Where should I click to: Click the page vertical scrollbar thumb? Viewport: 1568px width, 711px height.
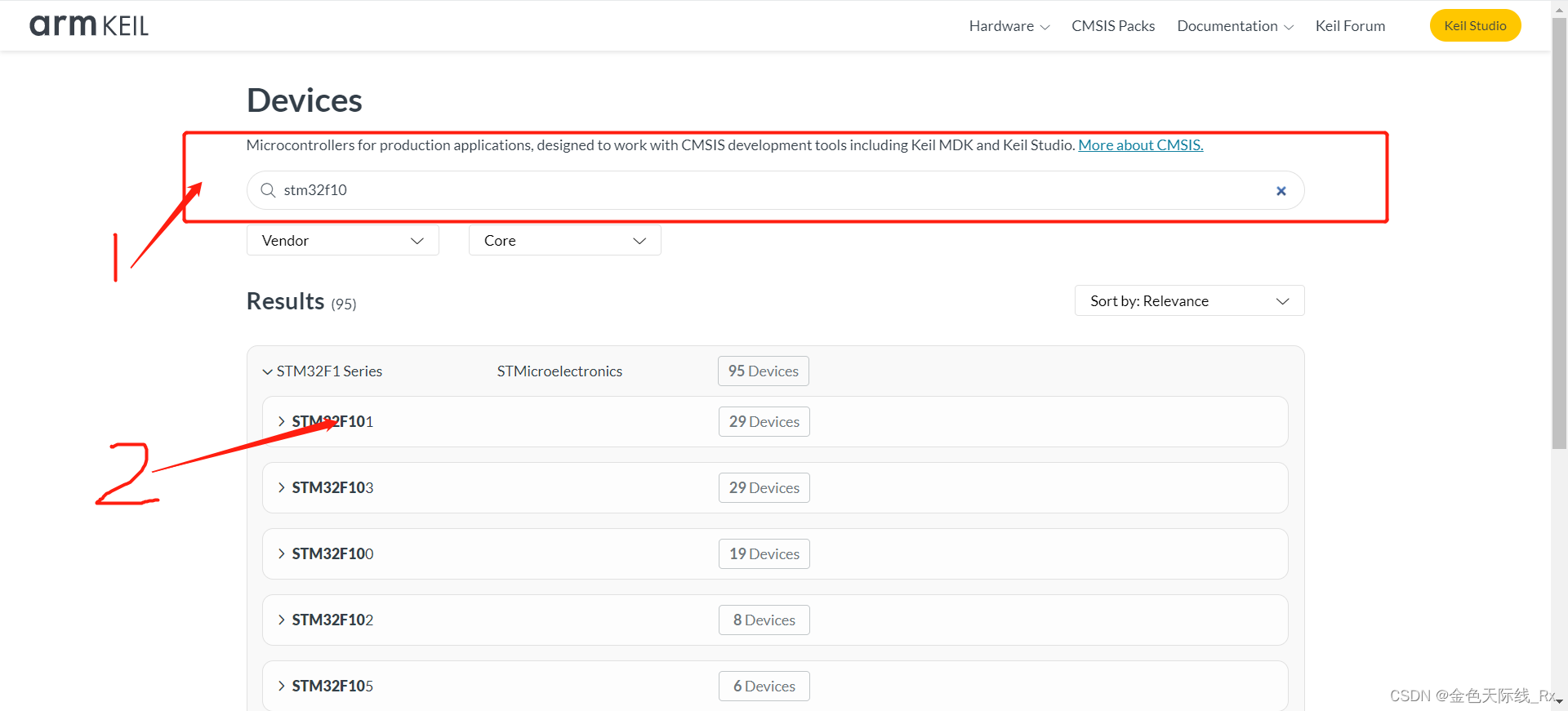(x=1559, y=233)
